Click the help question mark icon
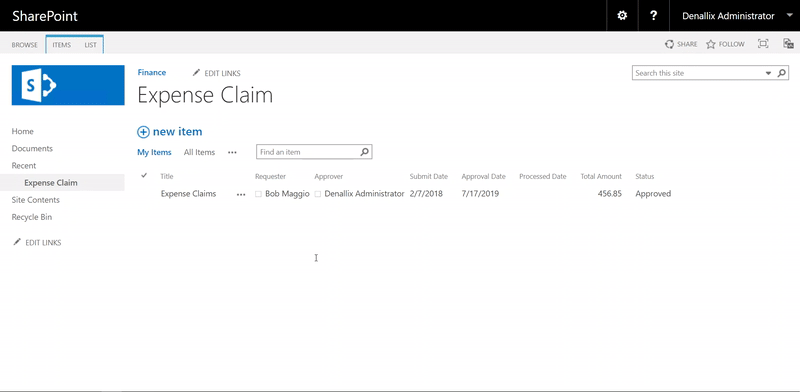The image size is (800, 392). coord(653,16)
